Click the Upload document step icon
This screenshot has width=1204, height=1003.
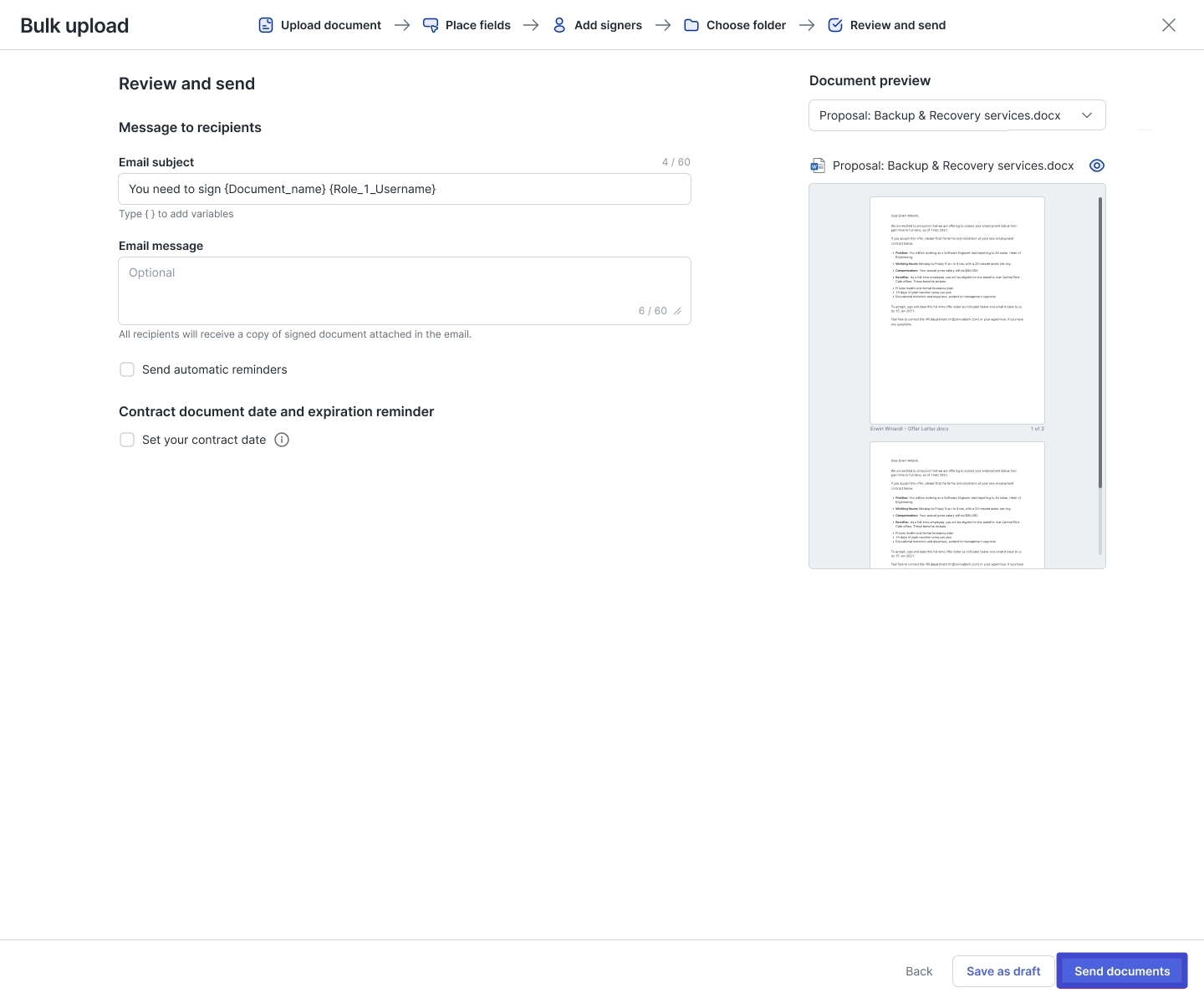click(266, 25)
